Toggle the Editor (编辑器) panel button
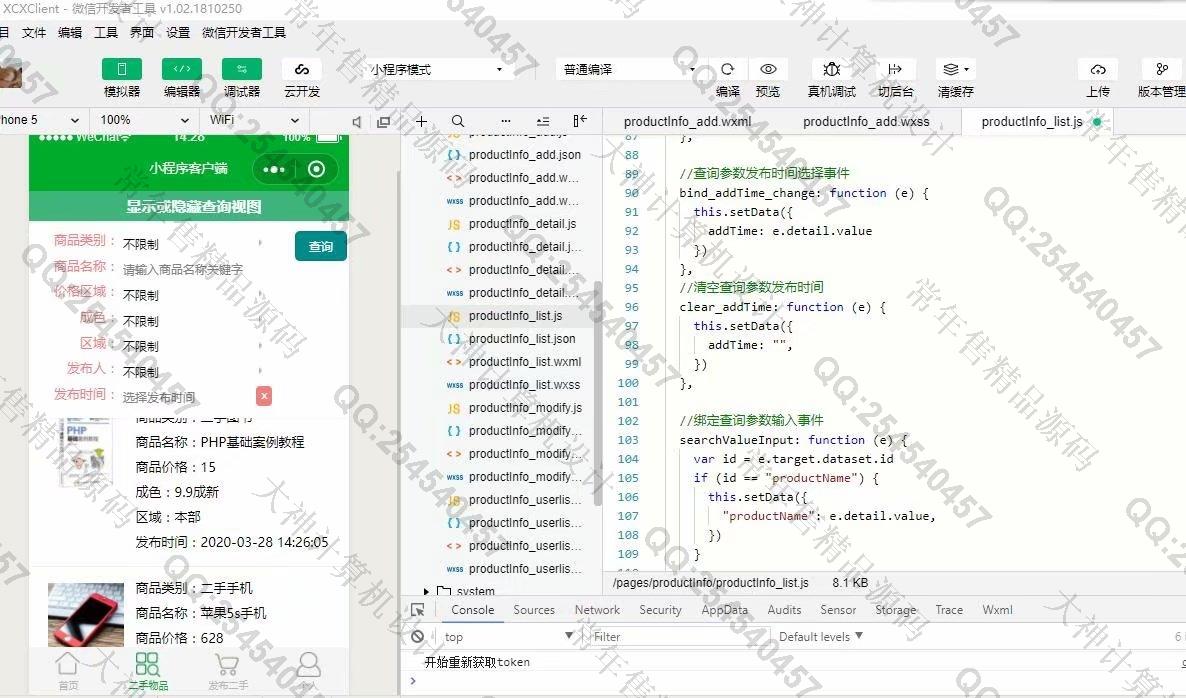Screen dimensions: 1186x698 coord(182,69)
